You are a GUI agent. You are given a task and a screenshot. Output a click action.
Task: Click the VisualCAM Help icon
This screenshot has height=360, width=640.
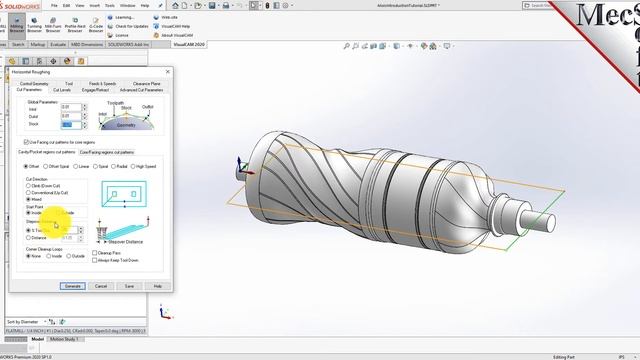[x=156, y=26]
